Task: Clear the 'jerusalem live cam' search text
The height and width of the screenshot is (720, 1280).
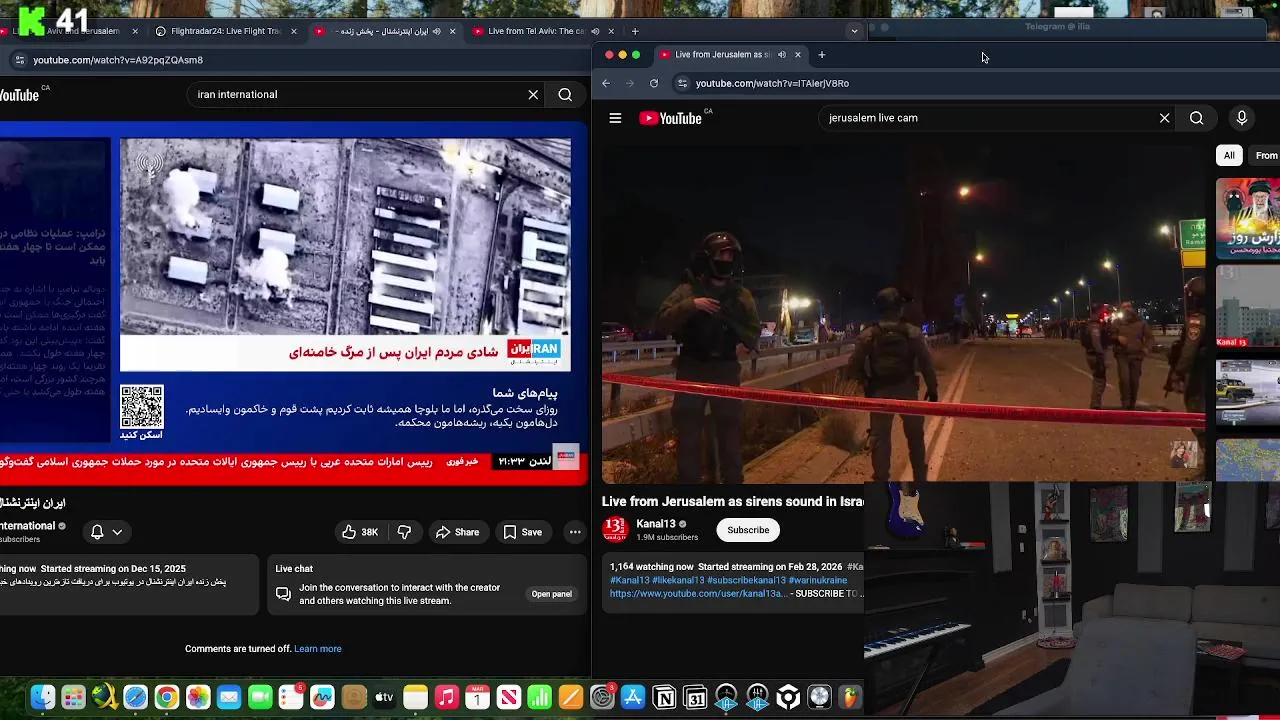Action: coord(1164,118)
